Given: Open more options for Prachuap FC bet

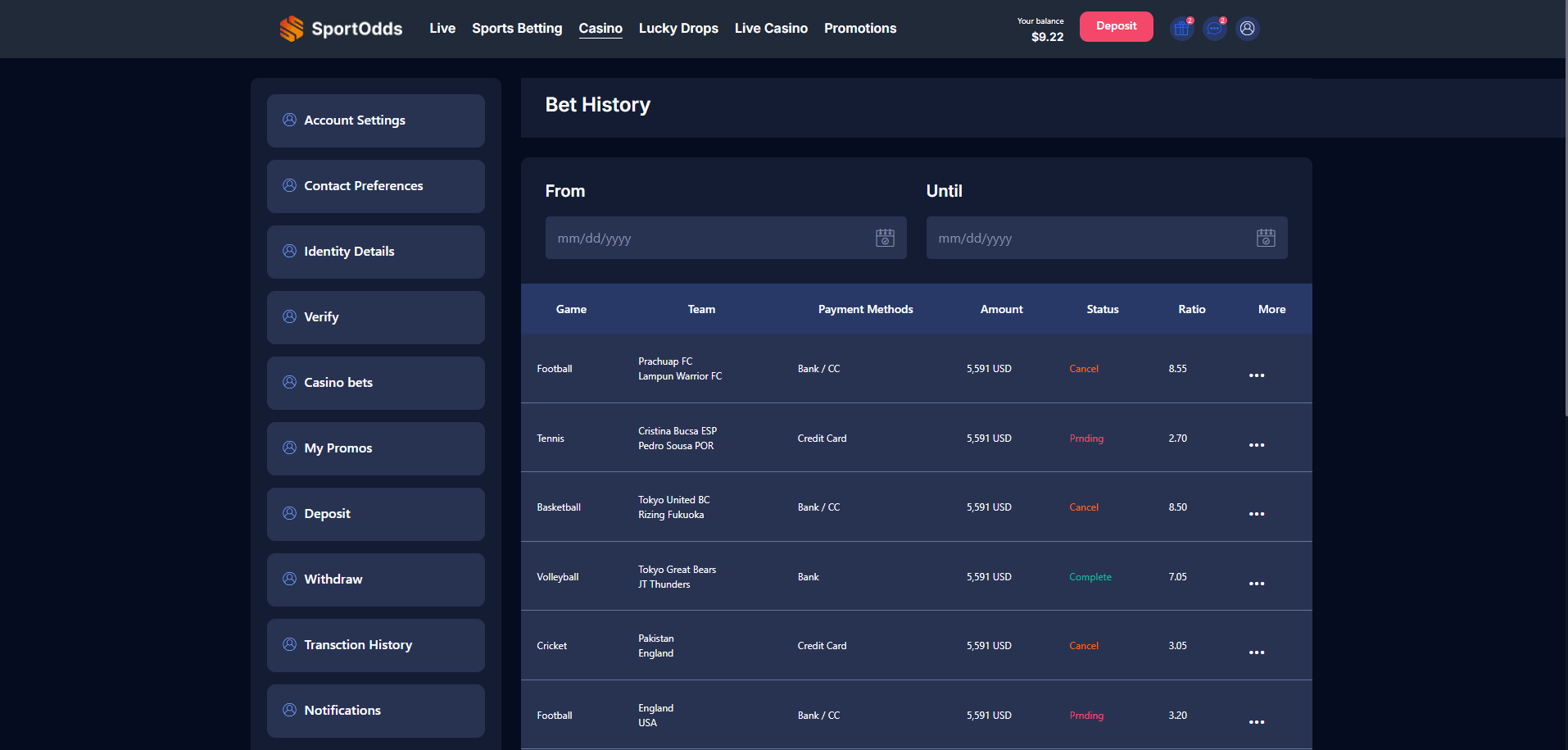Looking at the screenshot, I should (1257, 375).
